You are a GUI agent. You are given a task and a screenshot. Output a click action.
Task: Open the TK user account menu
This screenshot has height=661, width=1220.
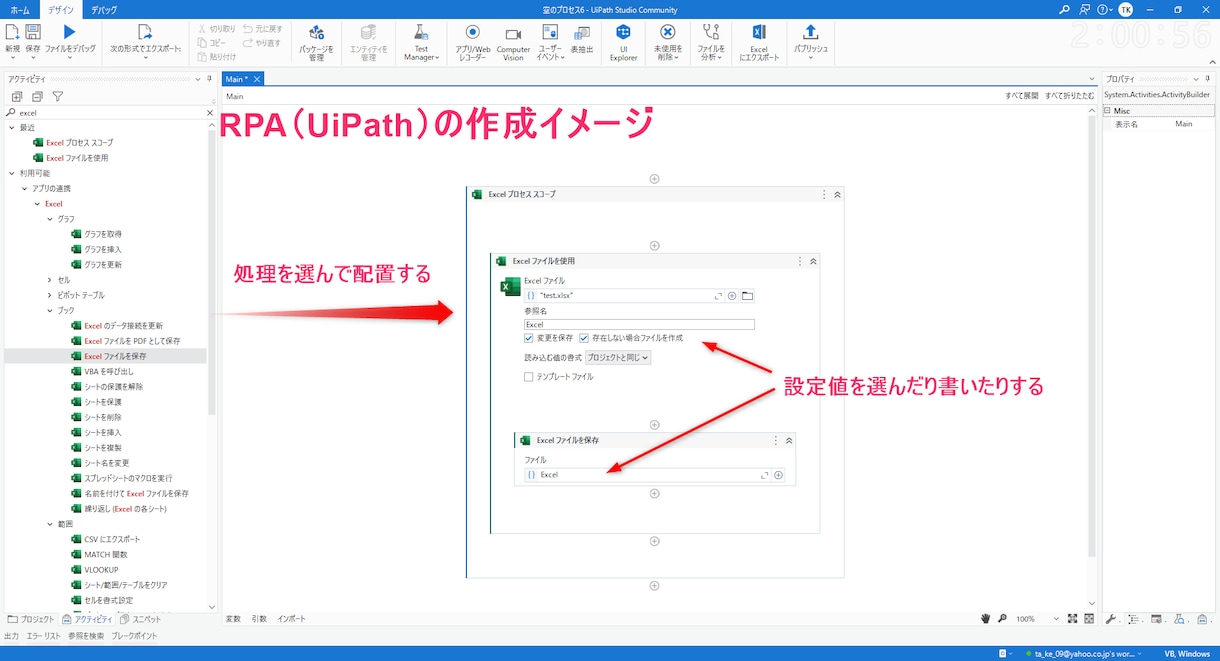click(x=1126, y=9)
